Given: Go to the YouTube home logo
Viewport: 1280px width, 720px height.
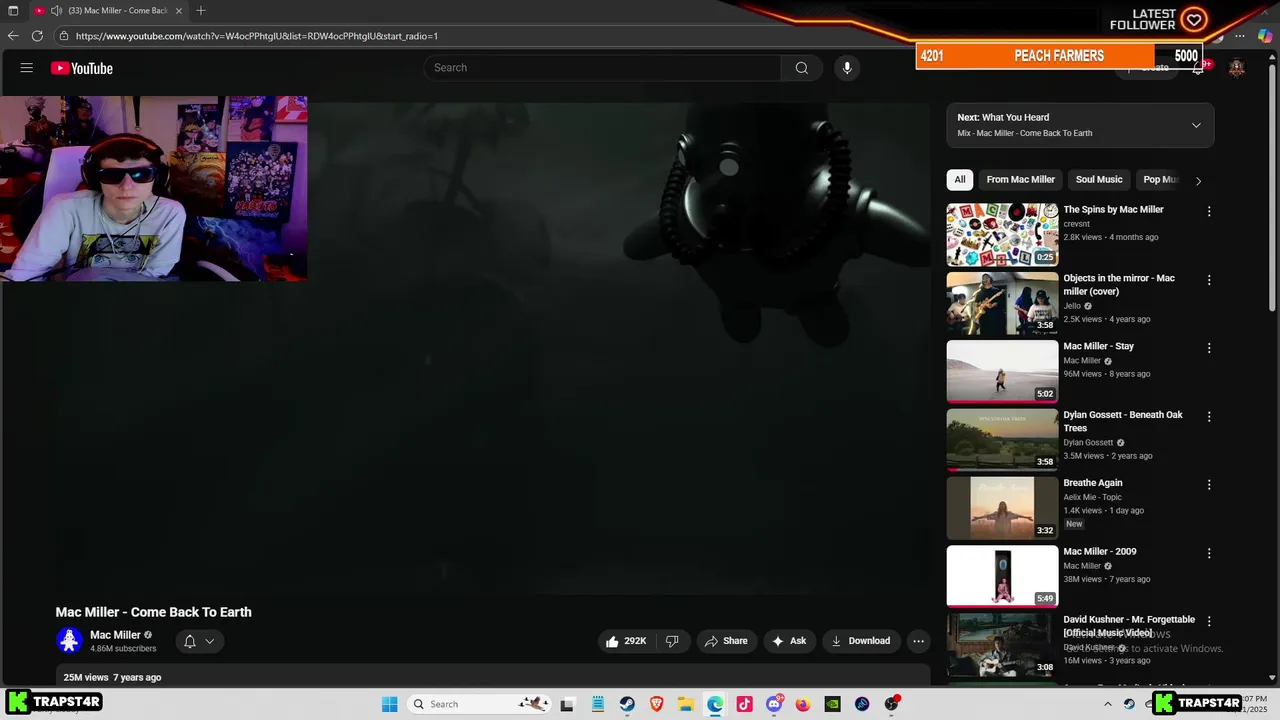Looking at the screenshot, I should coord(82,68).
